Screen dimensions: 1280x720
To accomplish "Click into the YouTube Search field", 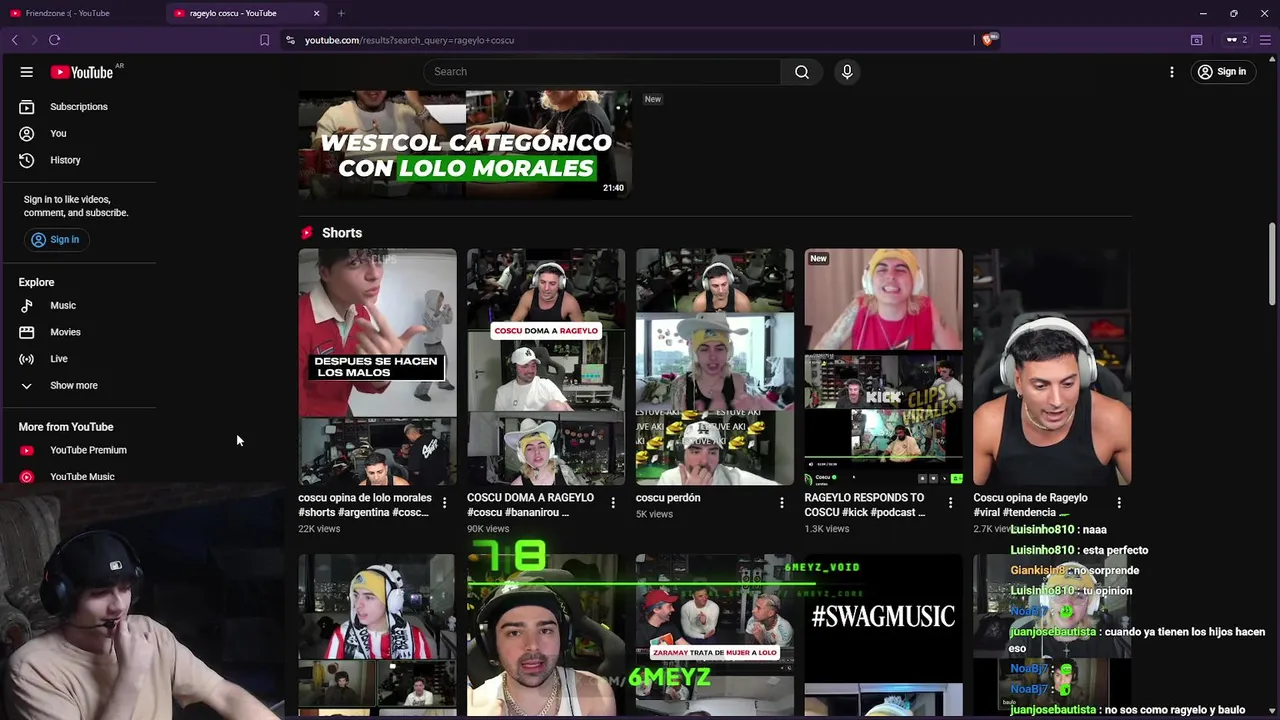I will pos(602,72).
